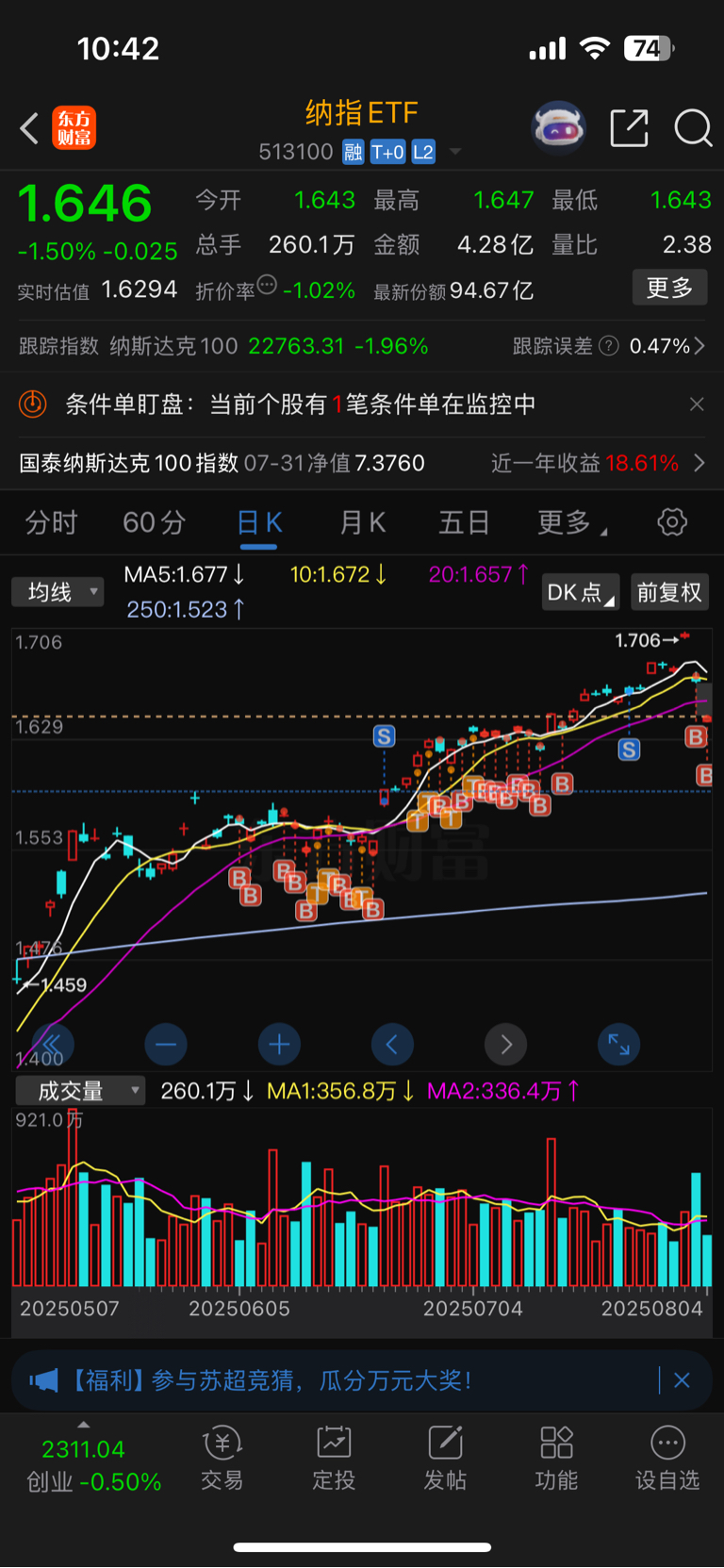This screenshot has width=724, height=1568.
Task: Jump to earliest with double-left arrow
Action: pos(53,1045)
